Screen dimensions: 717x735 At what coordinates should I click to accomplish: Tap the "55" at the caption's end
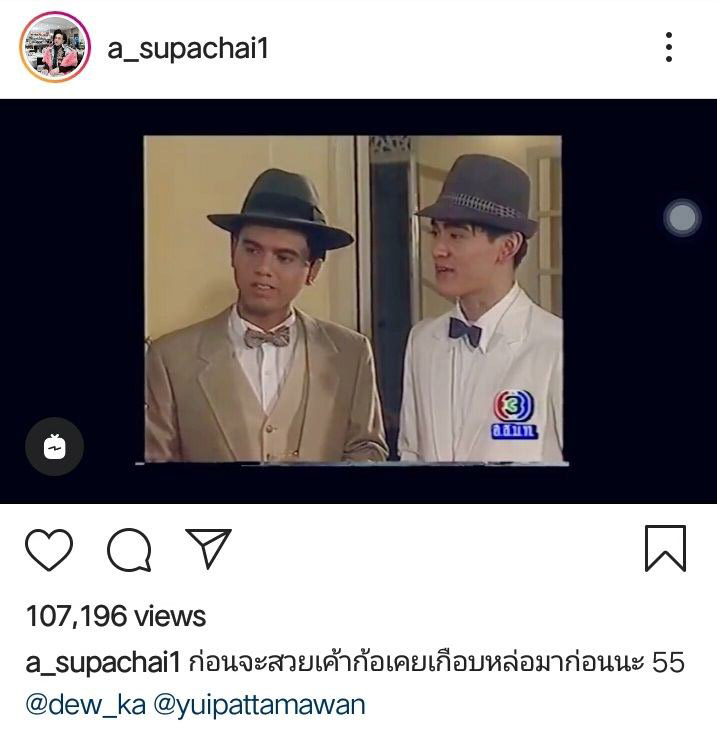[669, 662]
